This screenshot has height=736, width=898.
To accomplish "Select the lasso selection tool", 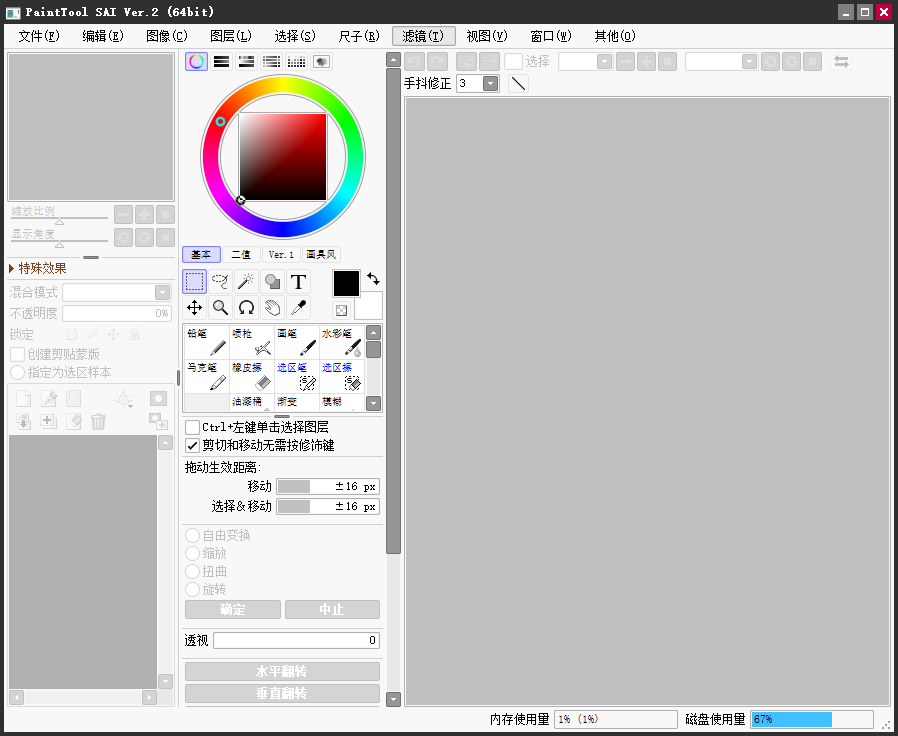I will [x=220, y=282].
